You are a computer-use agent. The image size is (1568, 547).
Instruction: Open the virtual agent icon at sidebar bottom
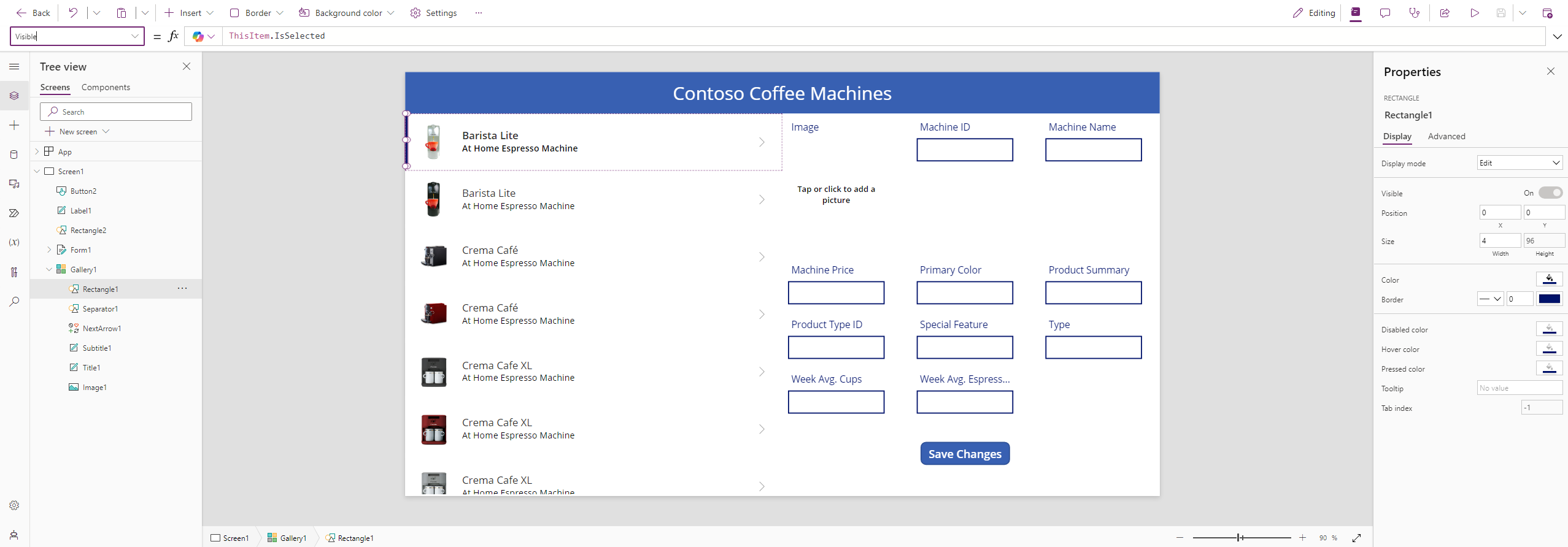14,535
